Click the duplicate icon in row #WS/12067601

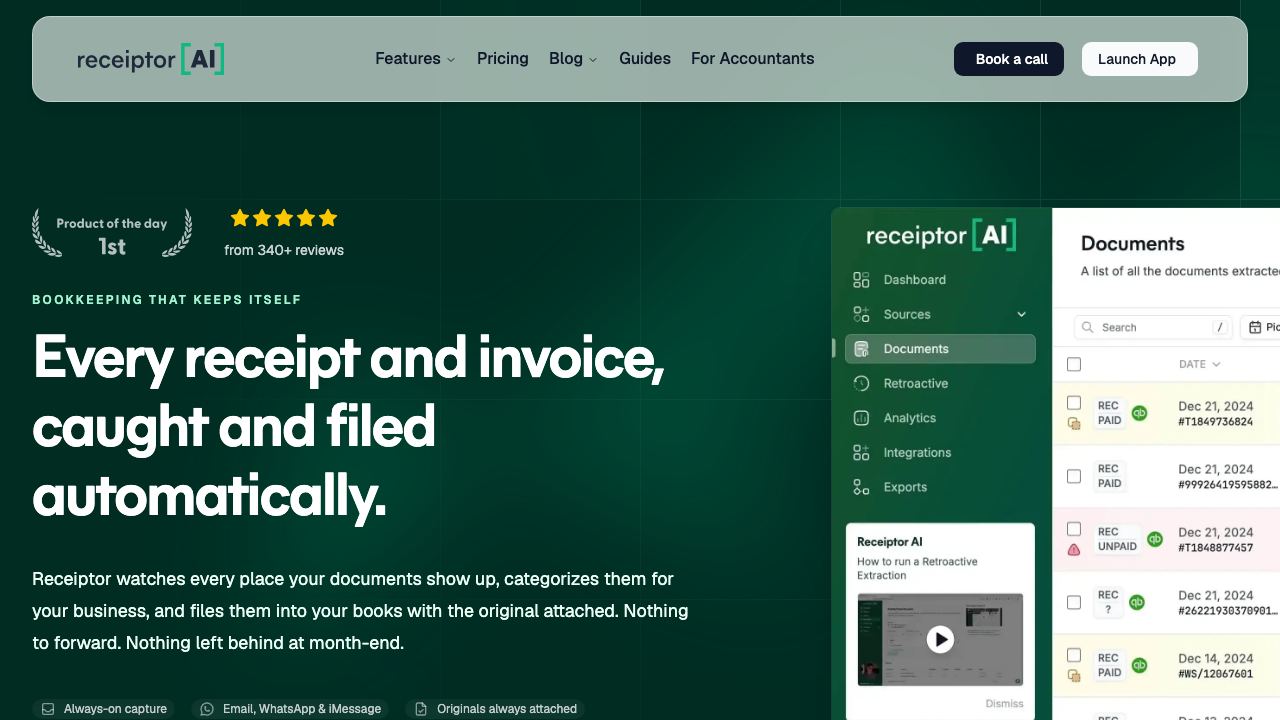(1074, 675)
